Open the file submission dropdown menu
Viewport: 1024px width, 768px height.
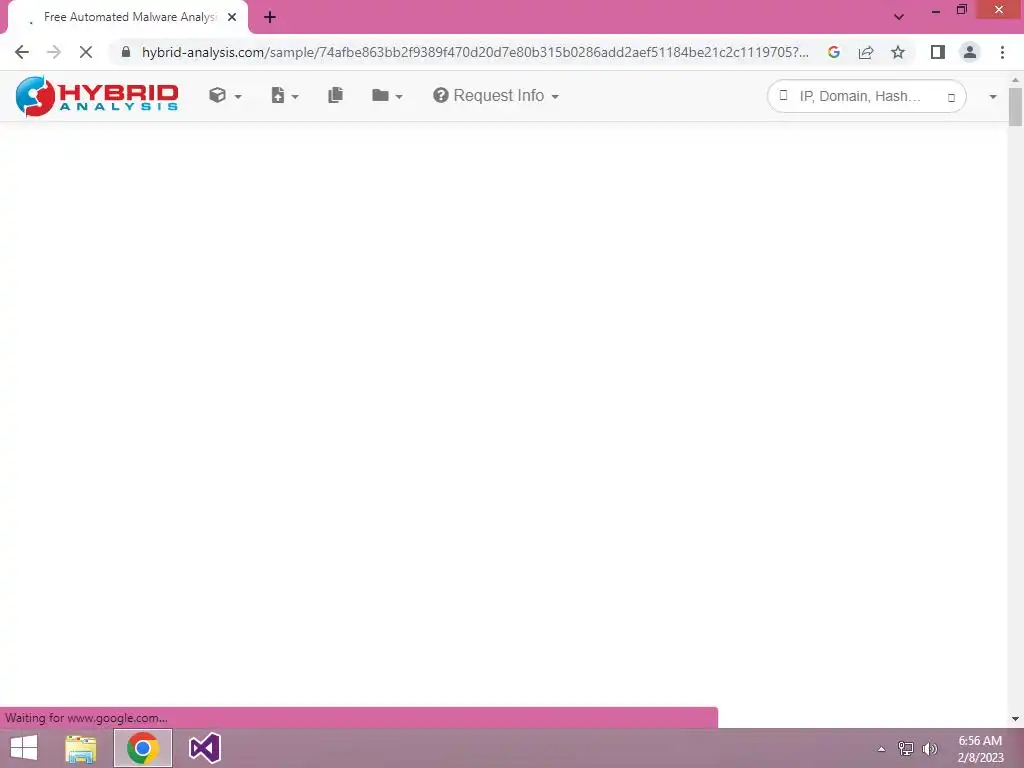285,95
